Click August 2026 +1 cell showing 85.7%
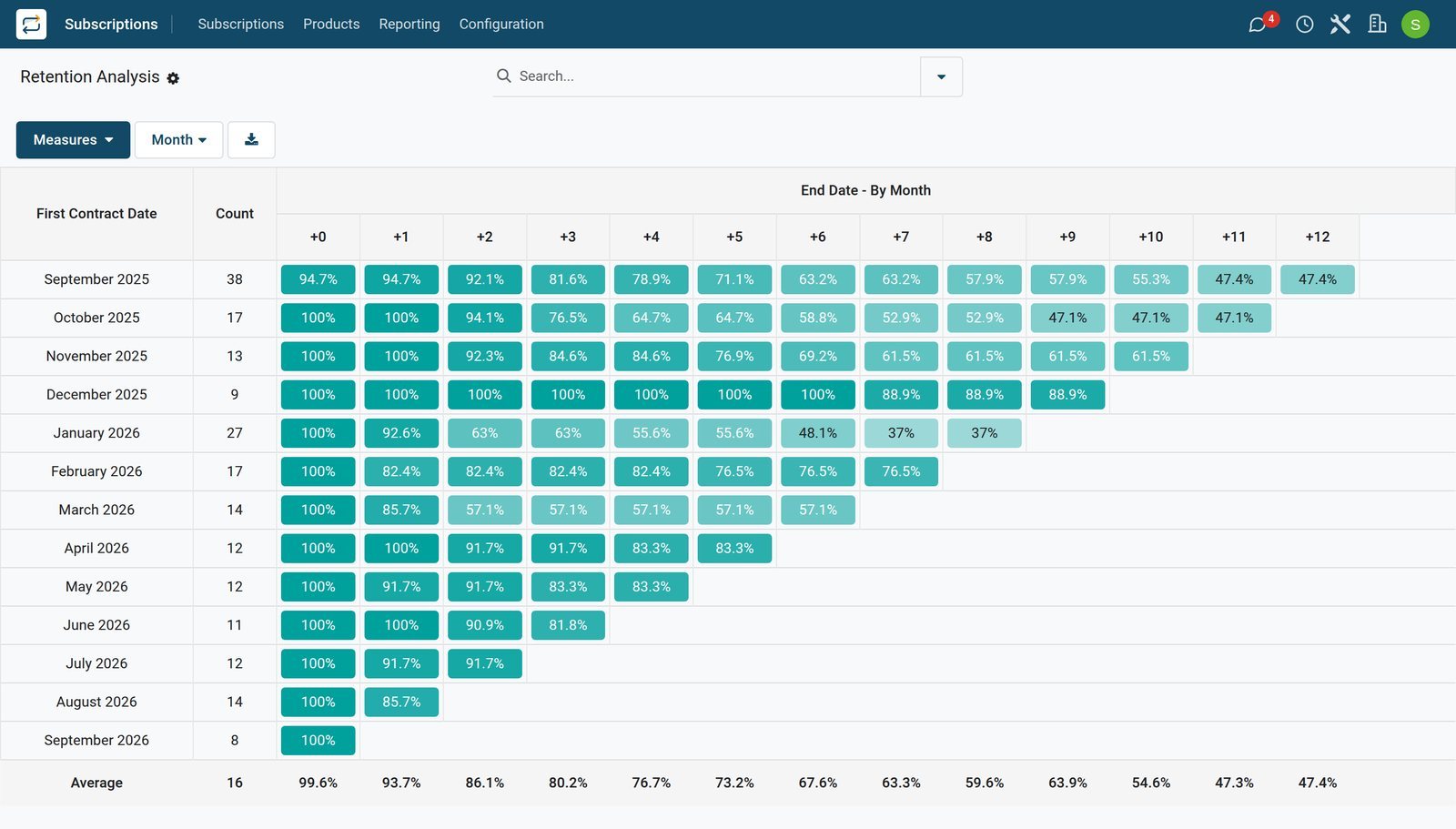 point(401,702)
